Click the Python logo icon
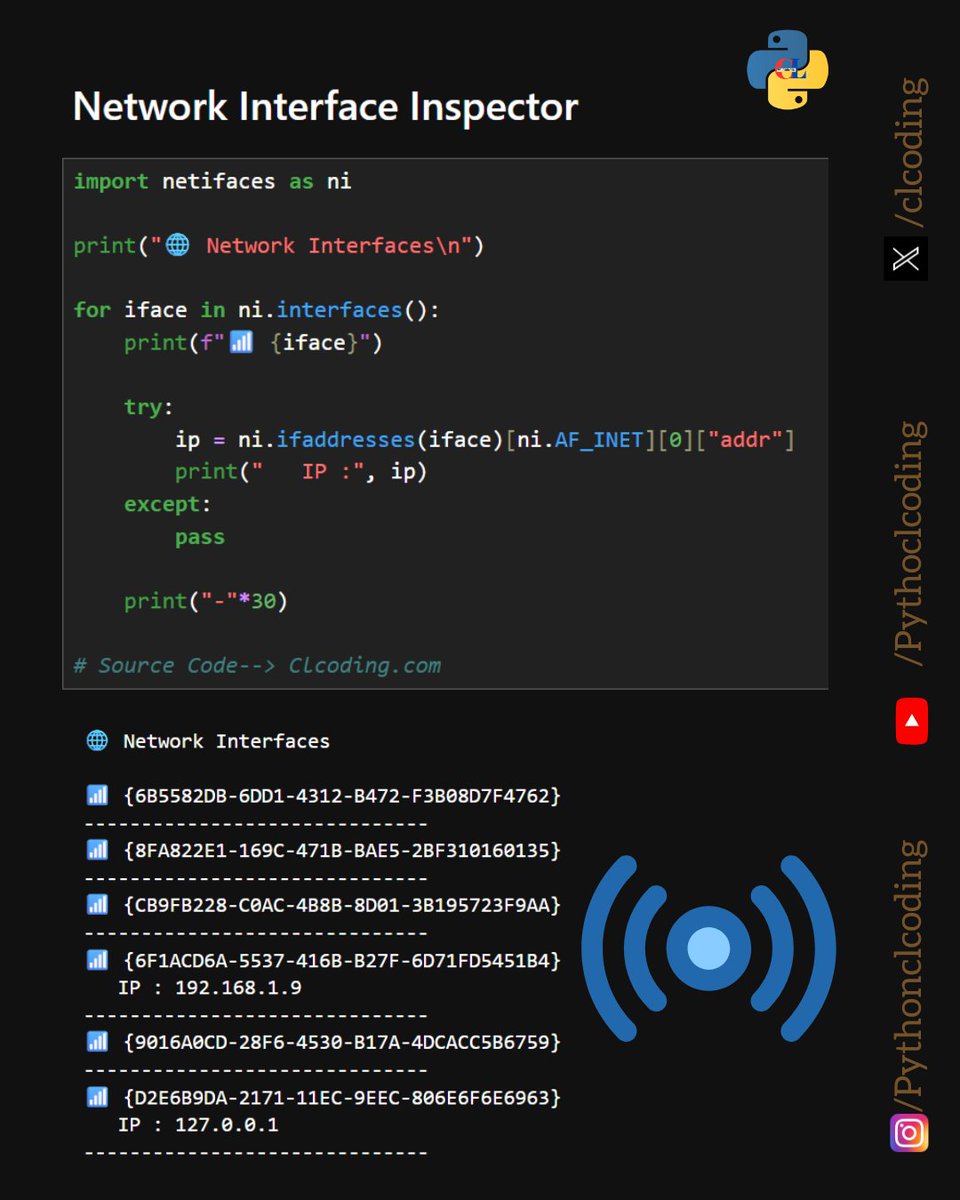Viewport: 960px width, 1200px height. tap(787, 68)
